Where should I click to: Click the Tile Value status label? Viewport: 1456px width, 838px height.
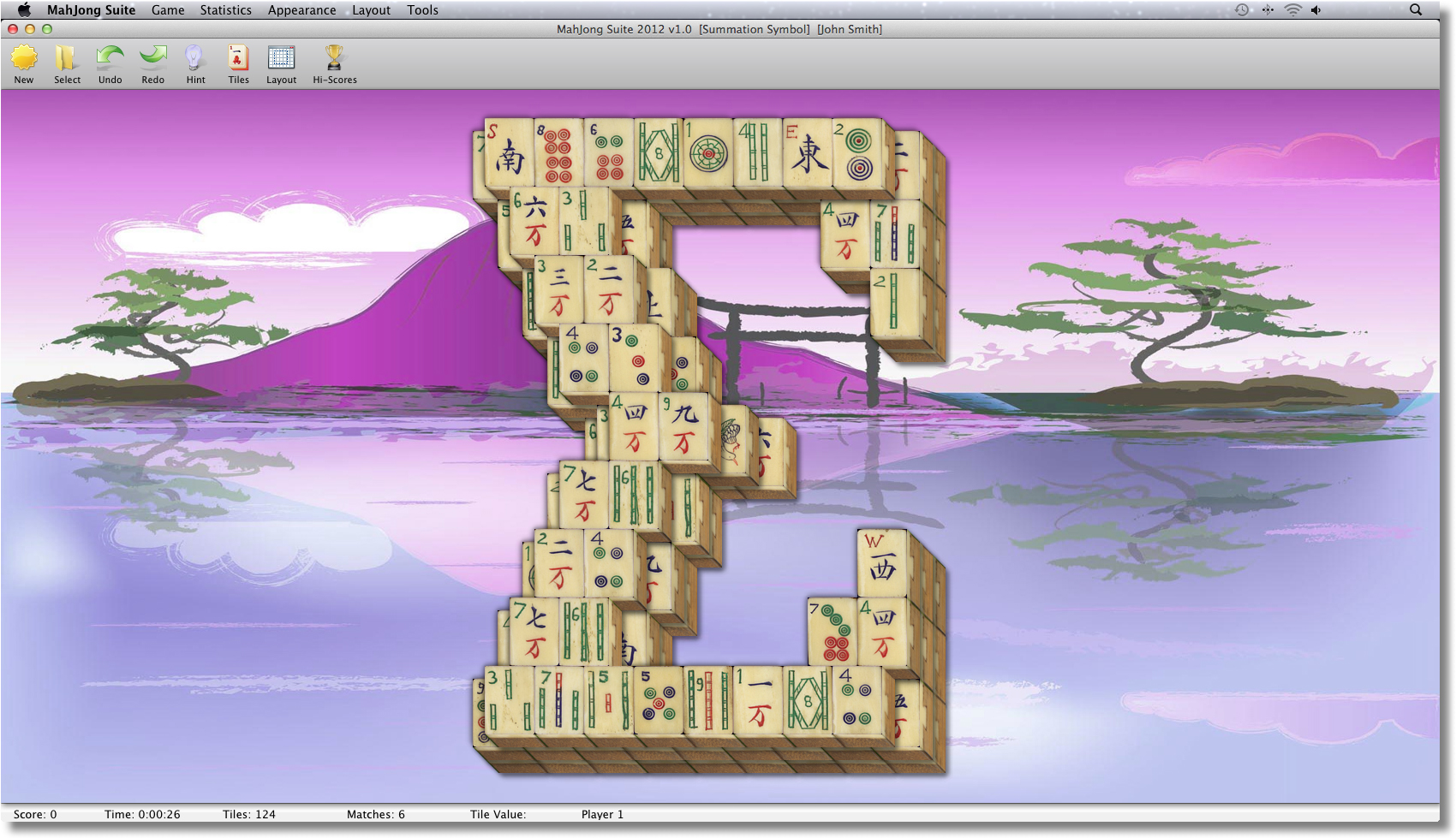point(498,814)
